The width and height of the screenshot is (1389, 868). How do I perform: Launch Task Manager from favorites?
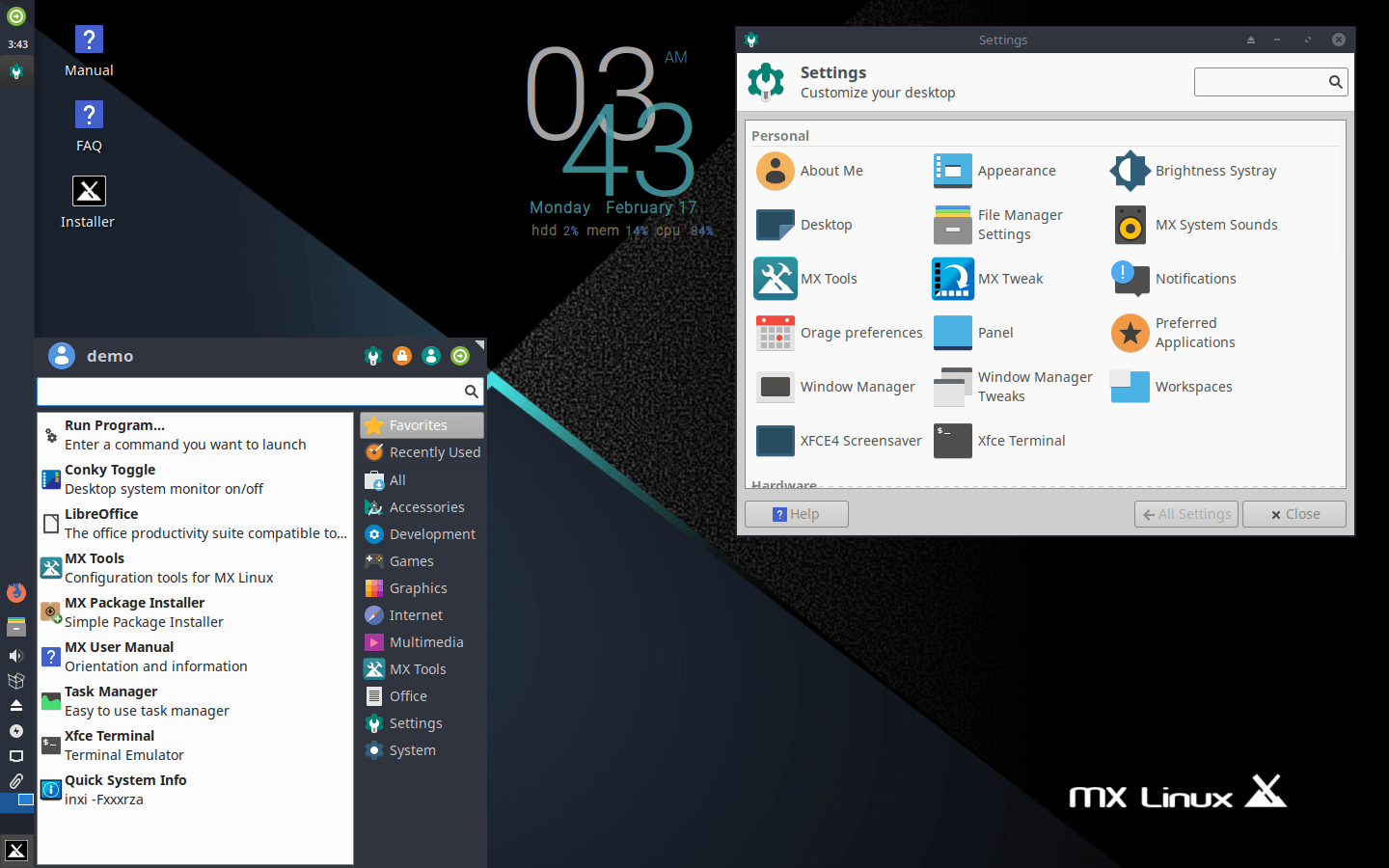coord(195,701)
